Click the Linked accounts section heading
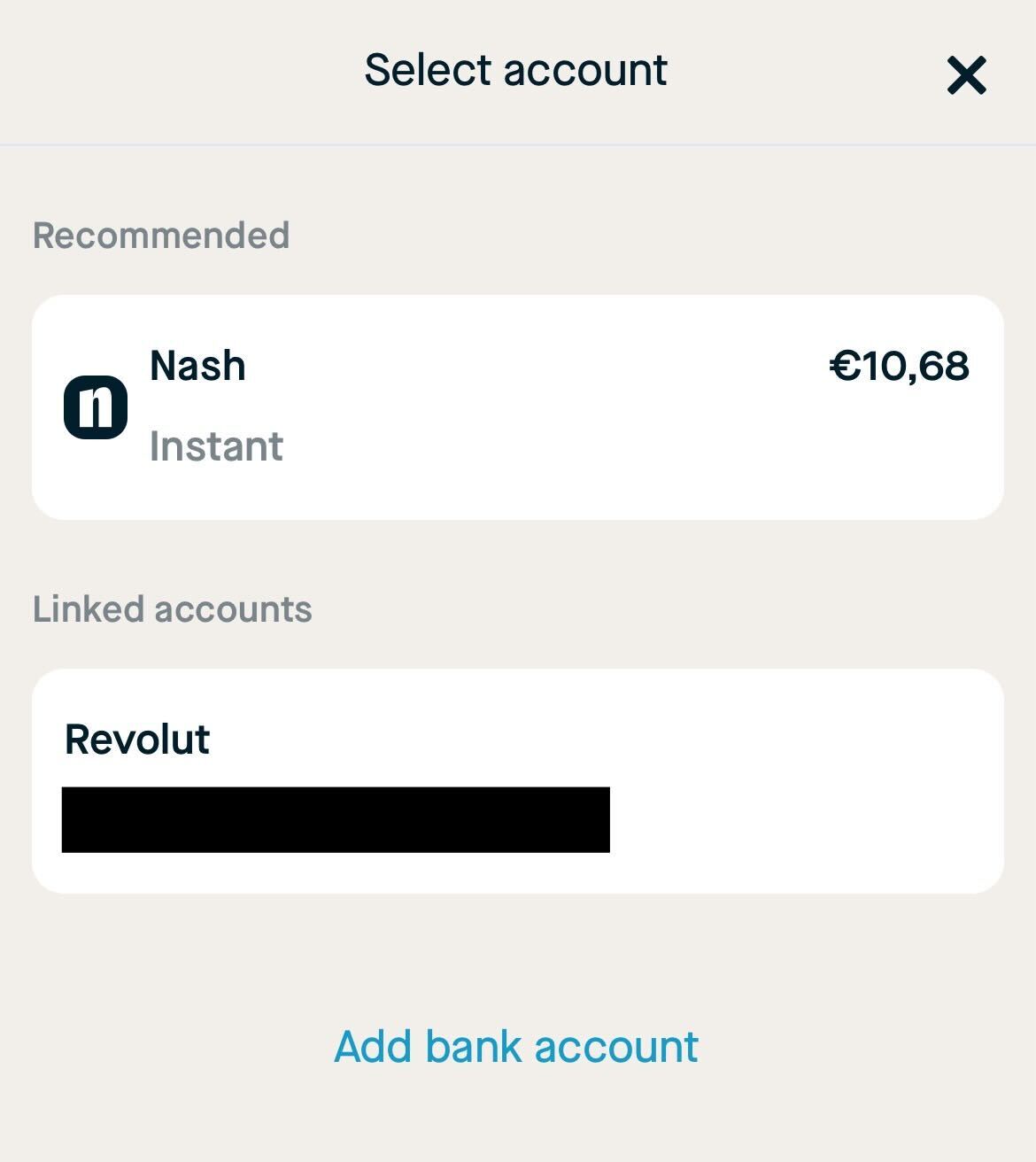The image size is (1036, 1162). coord(173,609)
